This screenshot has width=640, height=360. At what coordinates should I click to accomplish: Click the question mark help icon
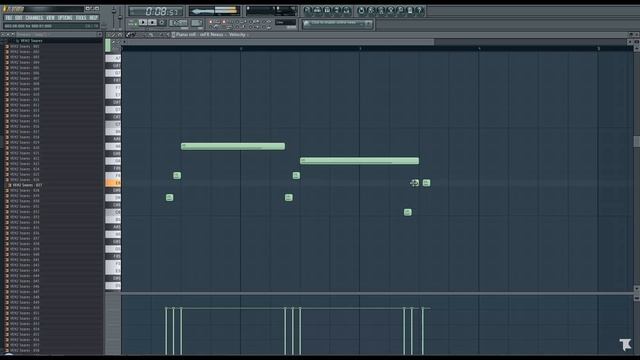coord(419,11)
